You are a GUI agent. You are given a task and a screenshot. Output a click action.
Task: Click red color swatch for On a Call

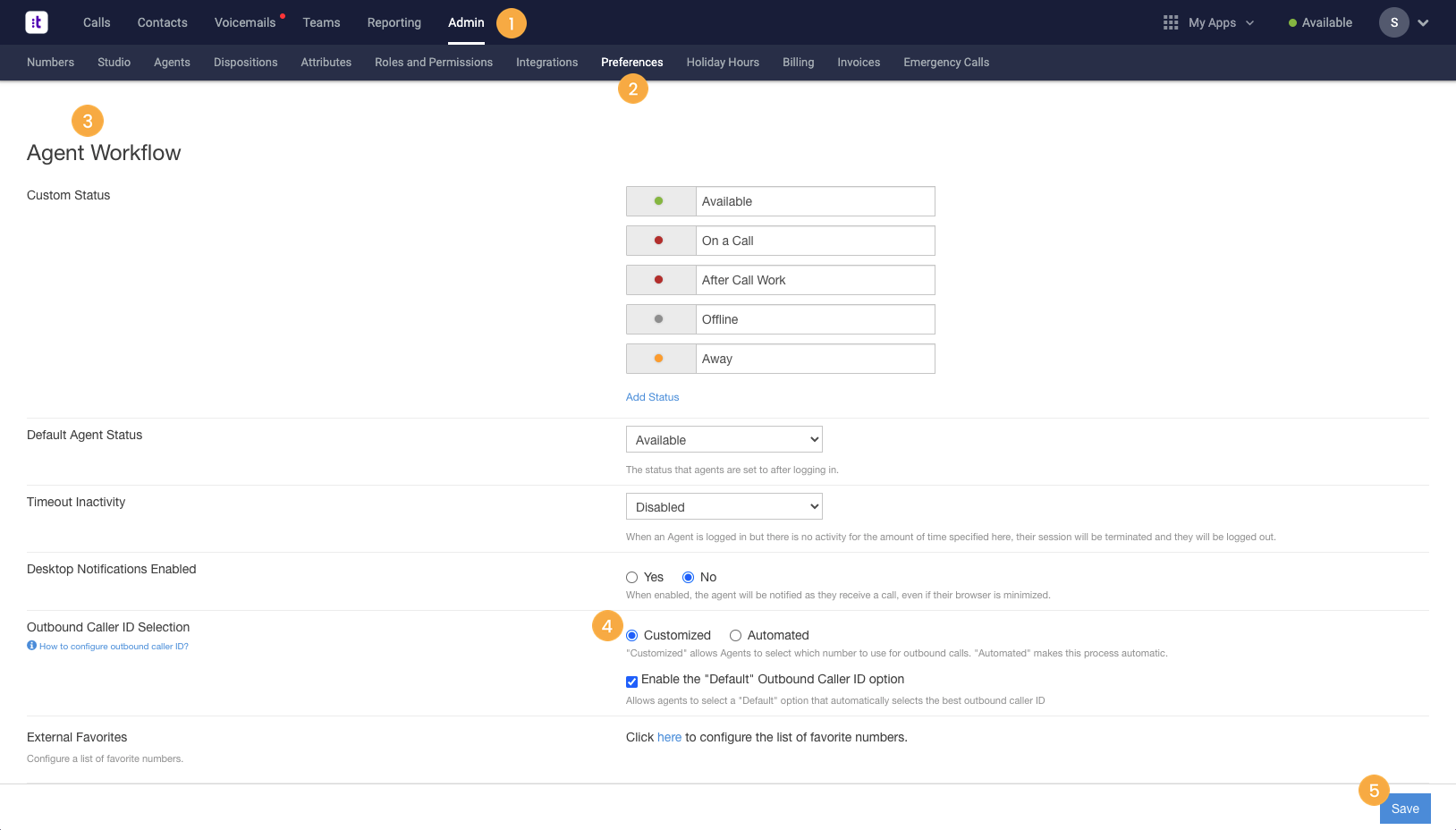(661, 241)
